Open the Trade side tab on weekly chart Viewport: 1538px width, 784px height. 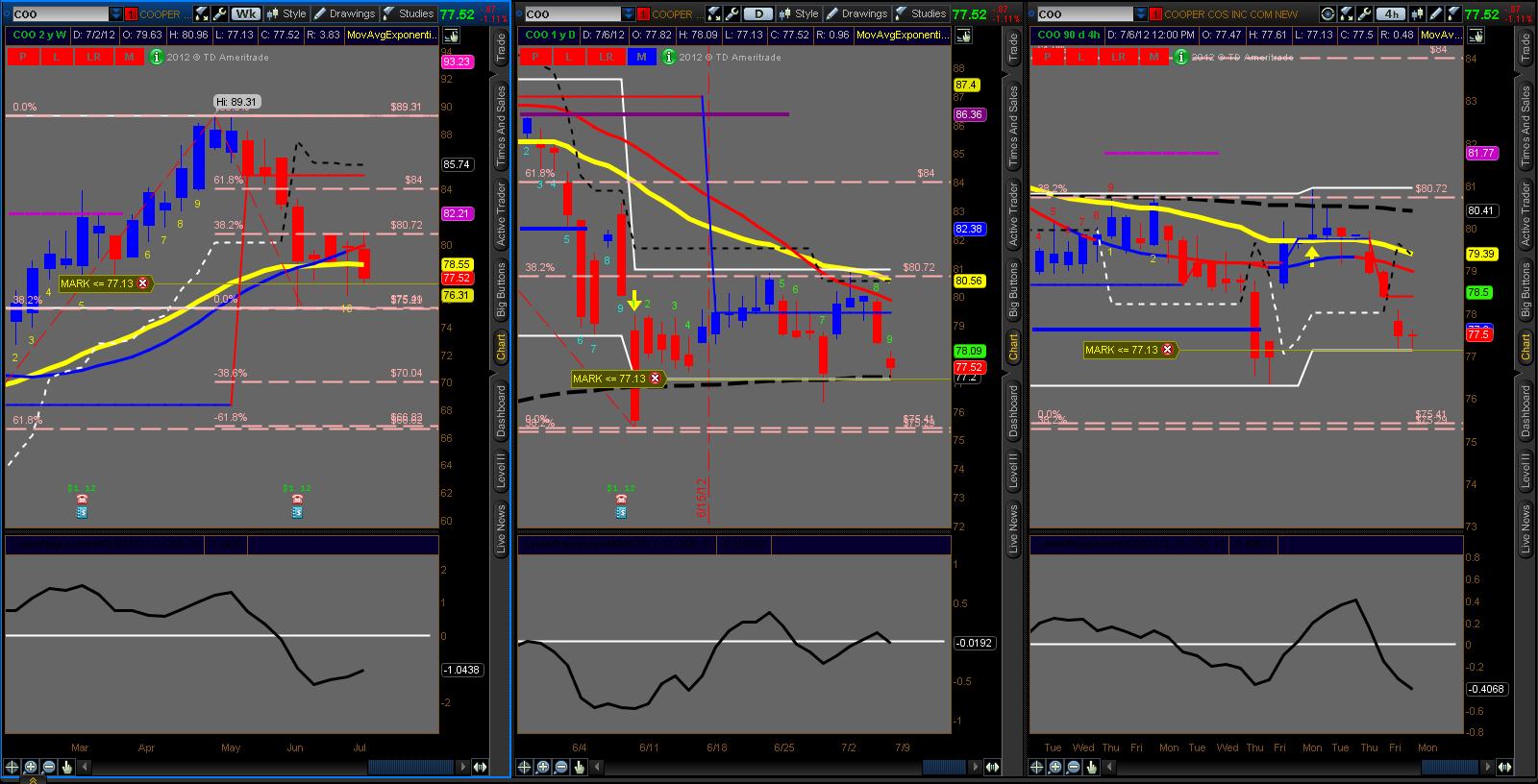point(501,50)
